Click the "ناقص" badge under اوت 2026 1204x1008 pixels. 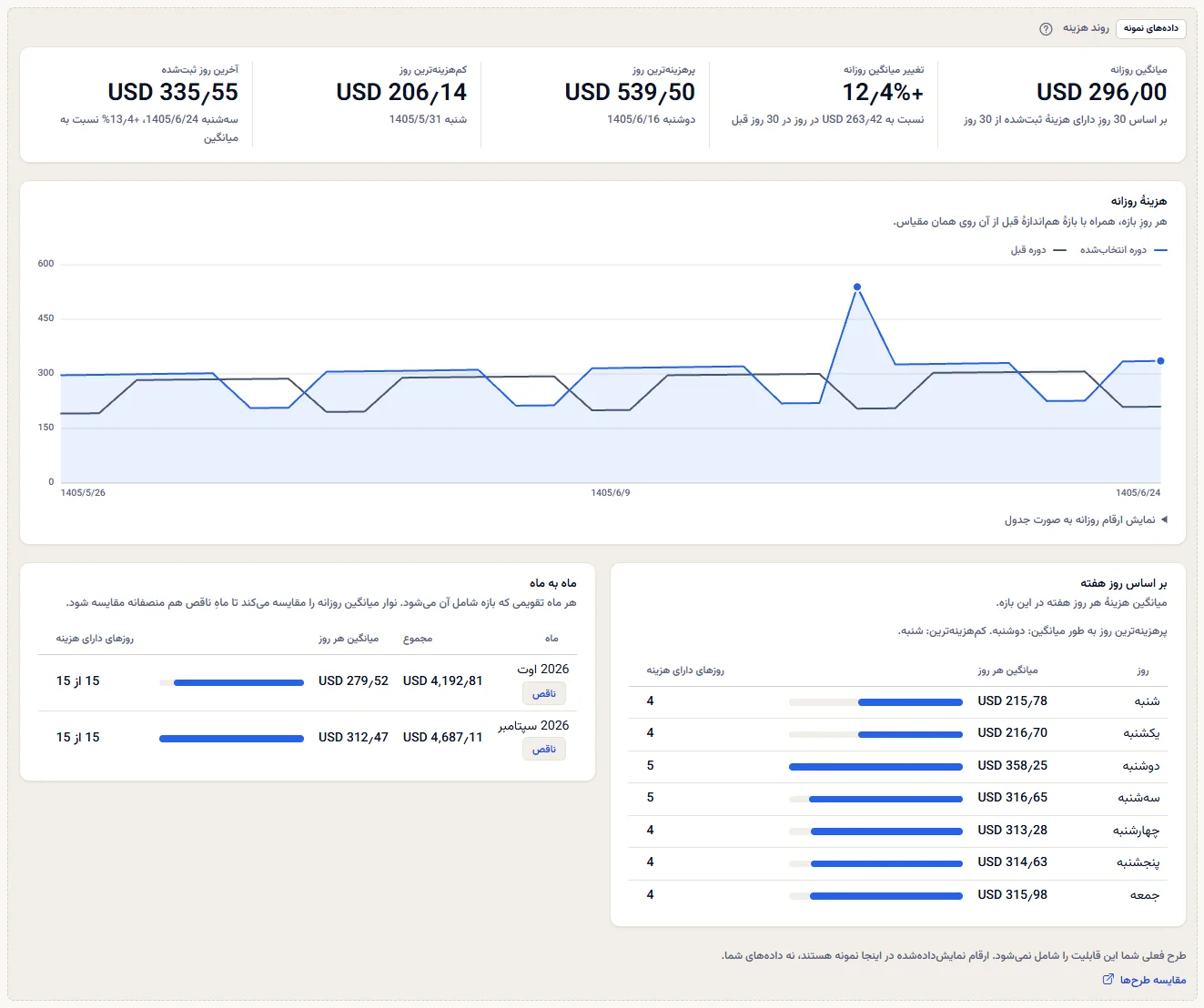tap(544, 693)
